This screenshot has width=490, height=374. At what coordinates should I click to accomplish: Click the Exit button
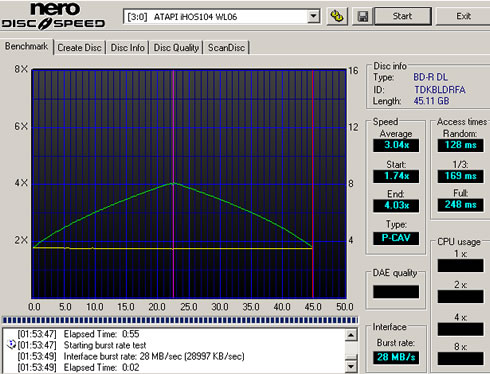coord(463,16)
